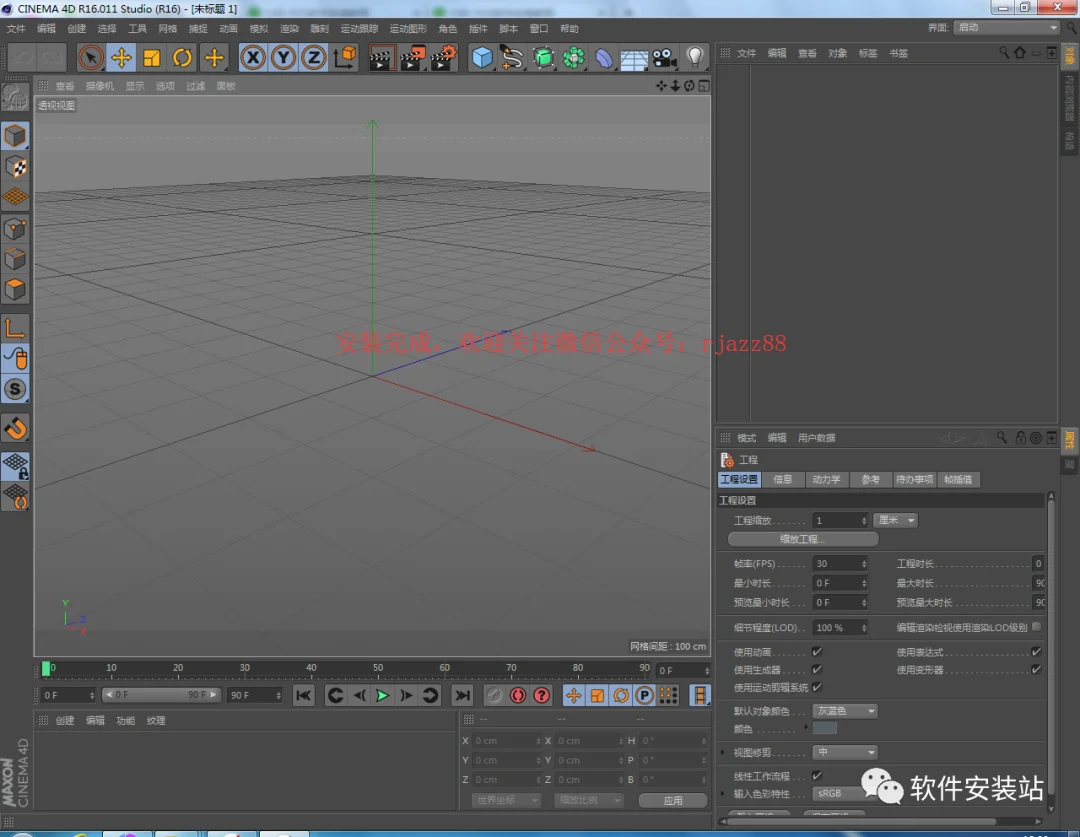
Task: Play the animation forward
Action: click(x=382, y=696)
